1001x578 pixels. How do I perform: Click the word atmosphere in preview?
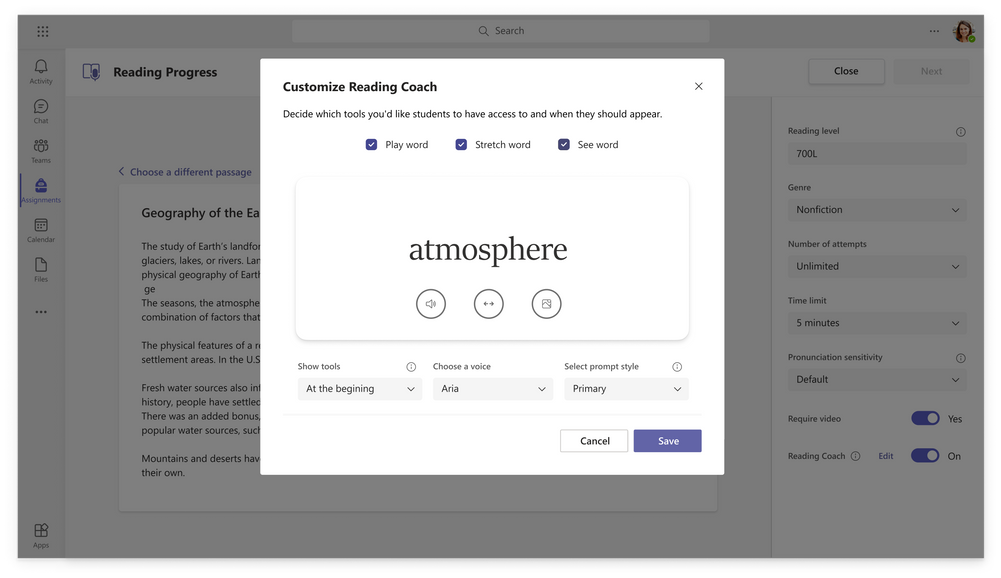488,250
